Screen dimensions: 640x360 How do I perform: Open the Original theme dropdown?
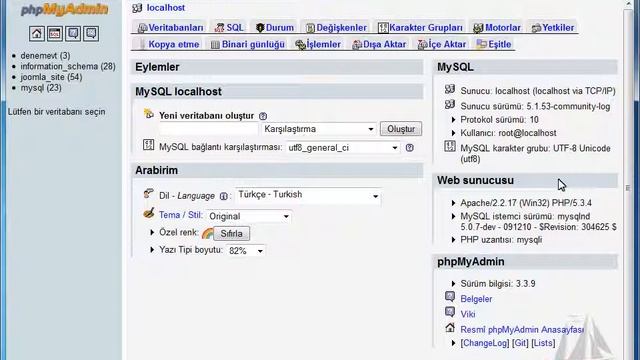(249, 216)
